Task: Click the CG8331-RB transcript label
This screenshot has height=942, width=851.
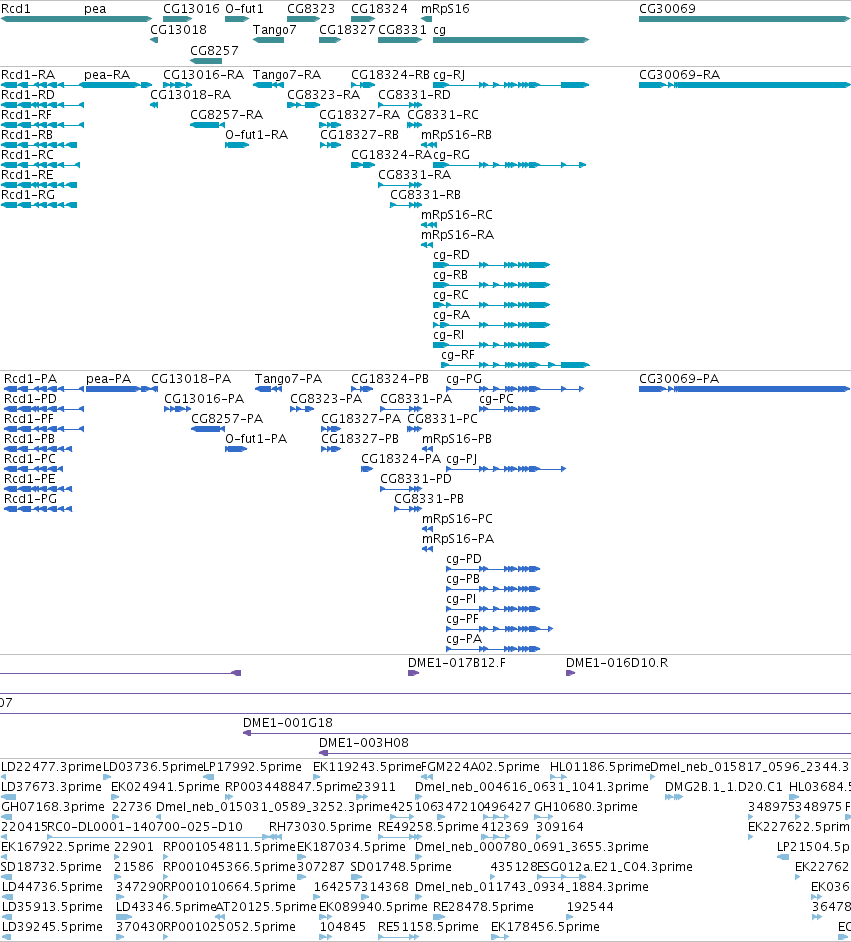Action: tap(426, 195)
